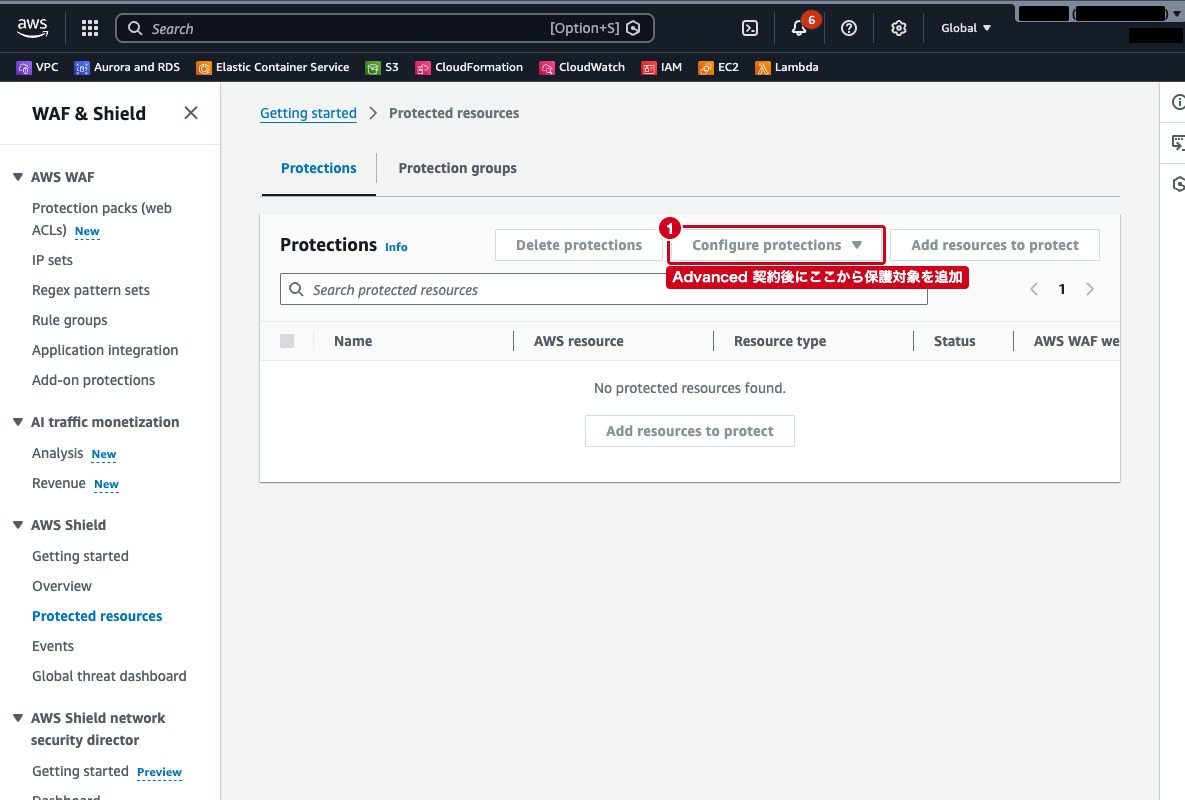This screenshot has width=1185, height=800.
Task: Open the settings gear icon
Action: pyautogui.click(x=899, y=28)
